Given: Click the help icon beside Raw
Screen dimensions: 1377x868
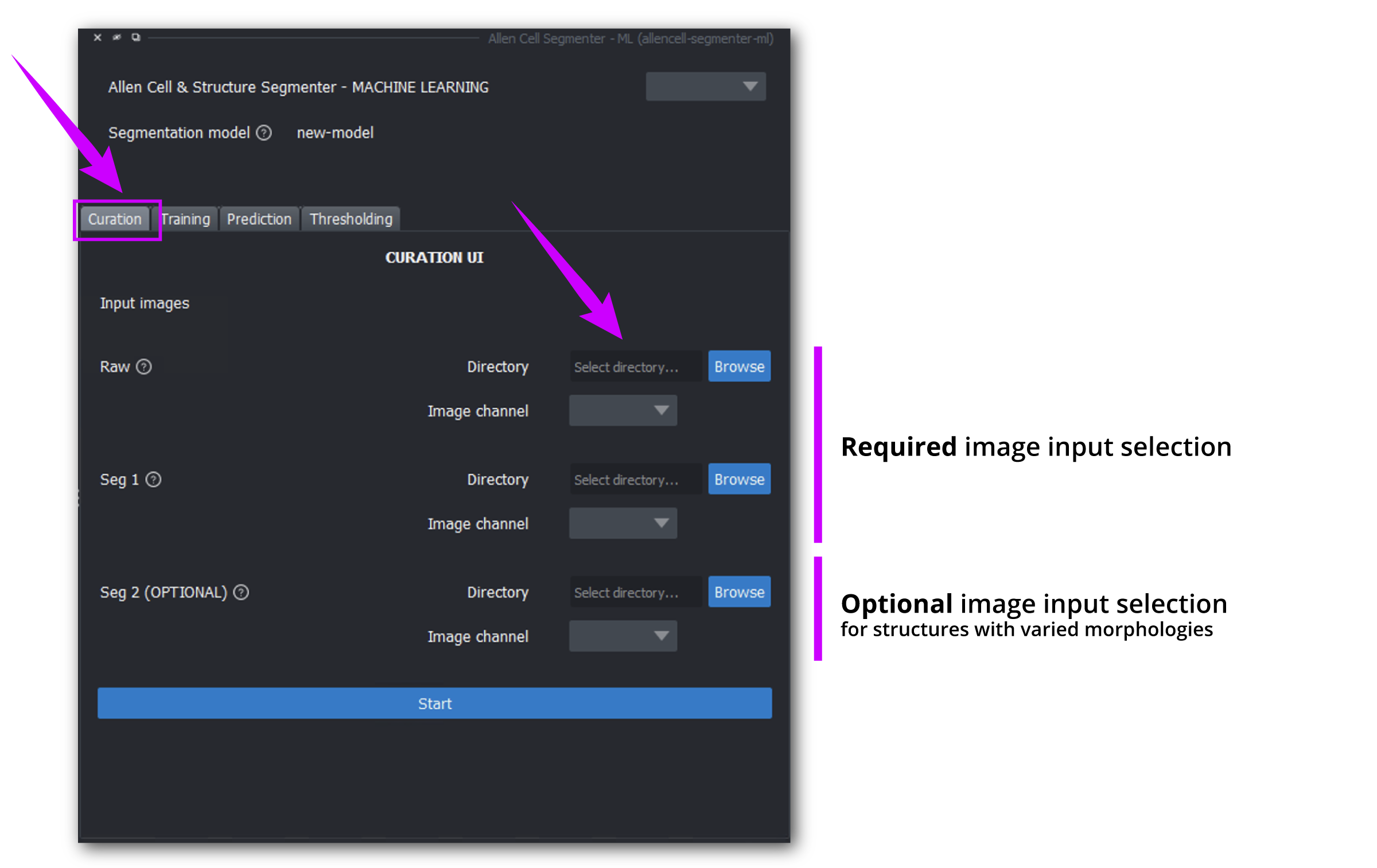Looking at the screenshot, I should (x=144, y=367).
